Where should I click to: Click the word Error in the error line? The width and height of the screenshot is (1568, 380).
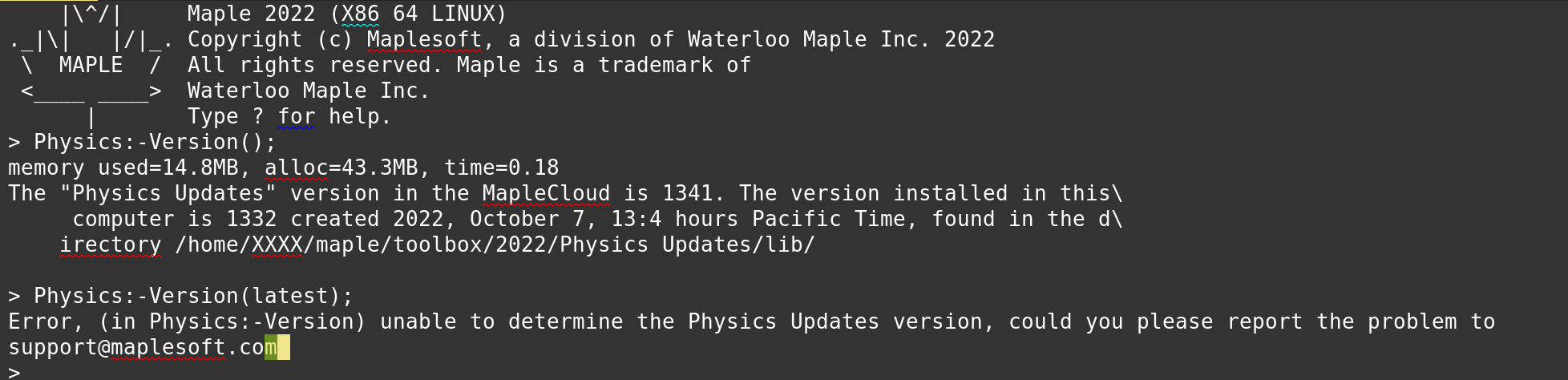[x=40, y=322]
